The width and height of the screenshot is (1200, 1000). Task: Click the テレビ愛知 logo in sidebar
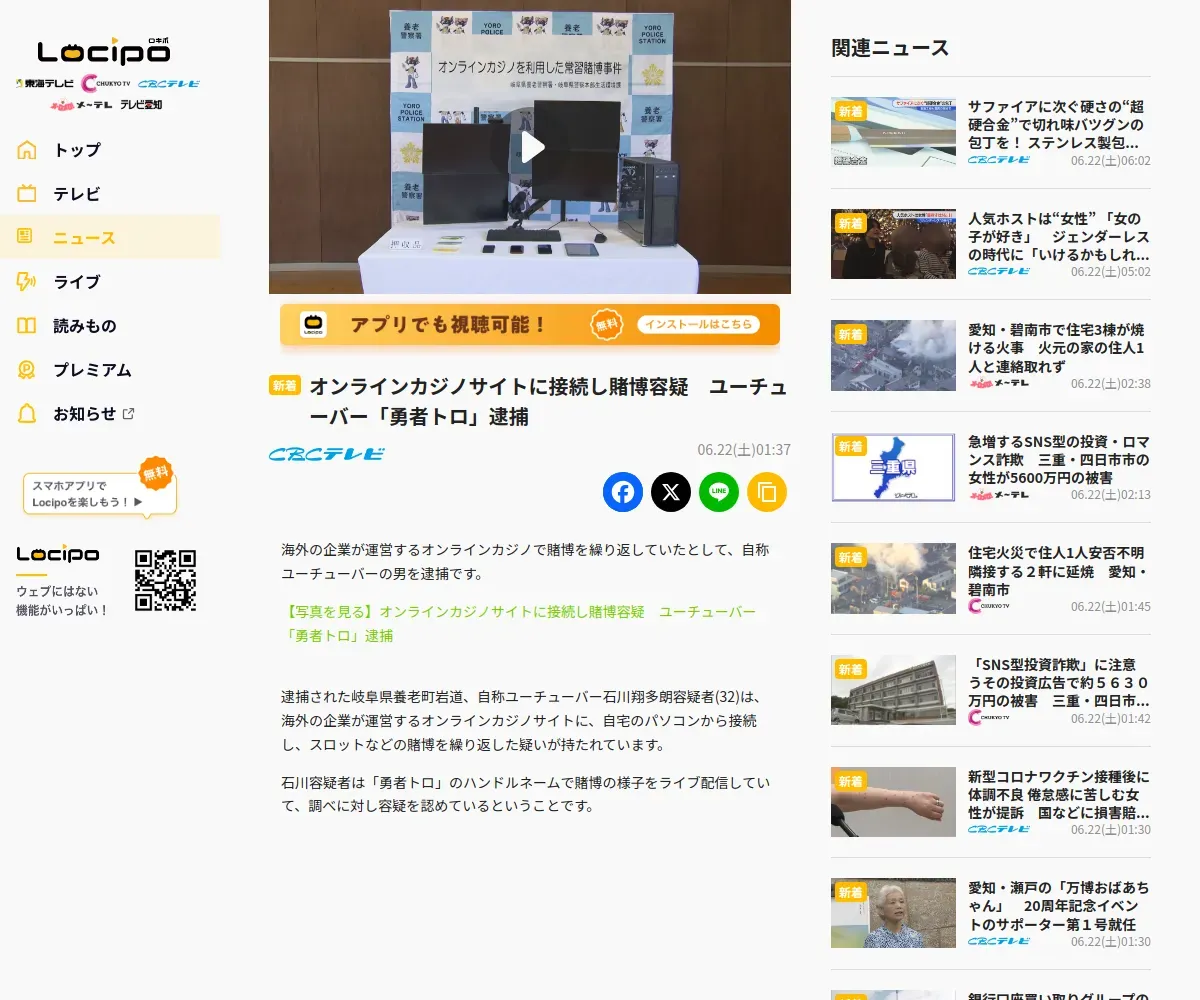141,104
